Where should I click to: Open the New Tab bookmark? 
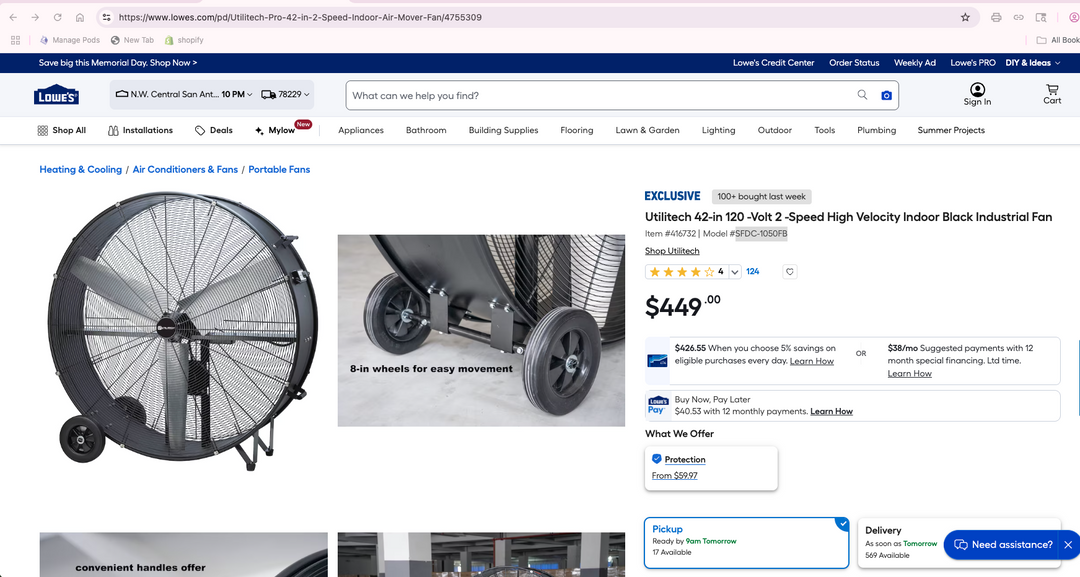(132, 40)
